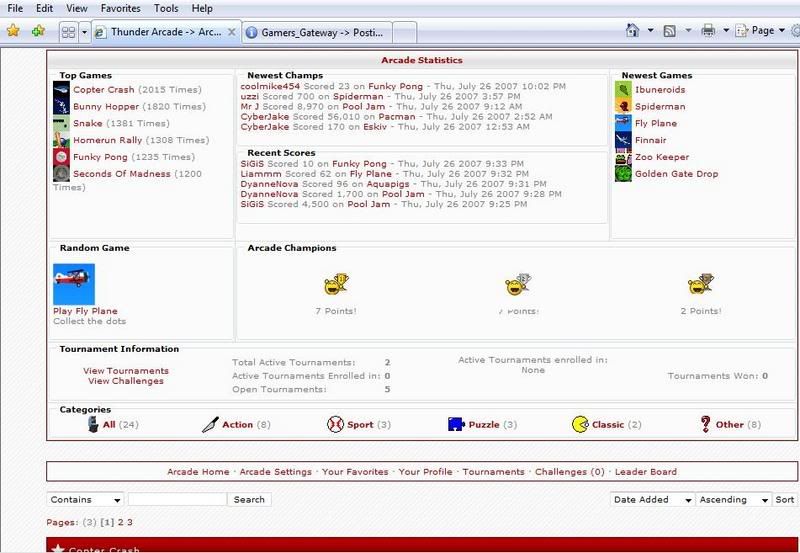Select the Action category knife icon
Screen dimensions: 800x553
(209, 424)
